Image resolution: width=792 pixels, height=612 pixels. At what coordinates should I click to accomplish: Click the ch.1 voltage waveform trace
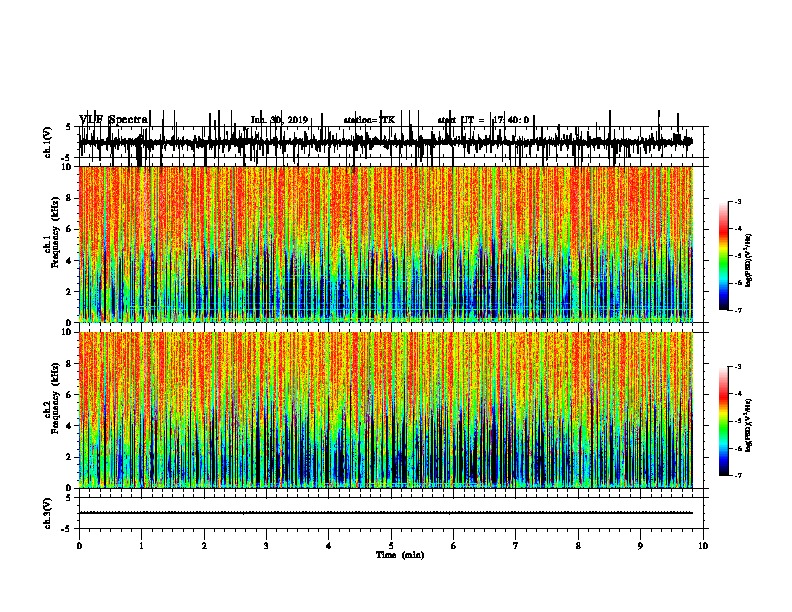[x=386, y=142]
